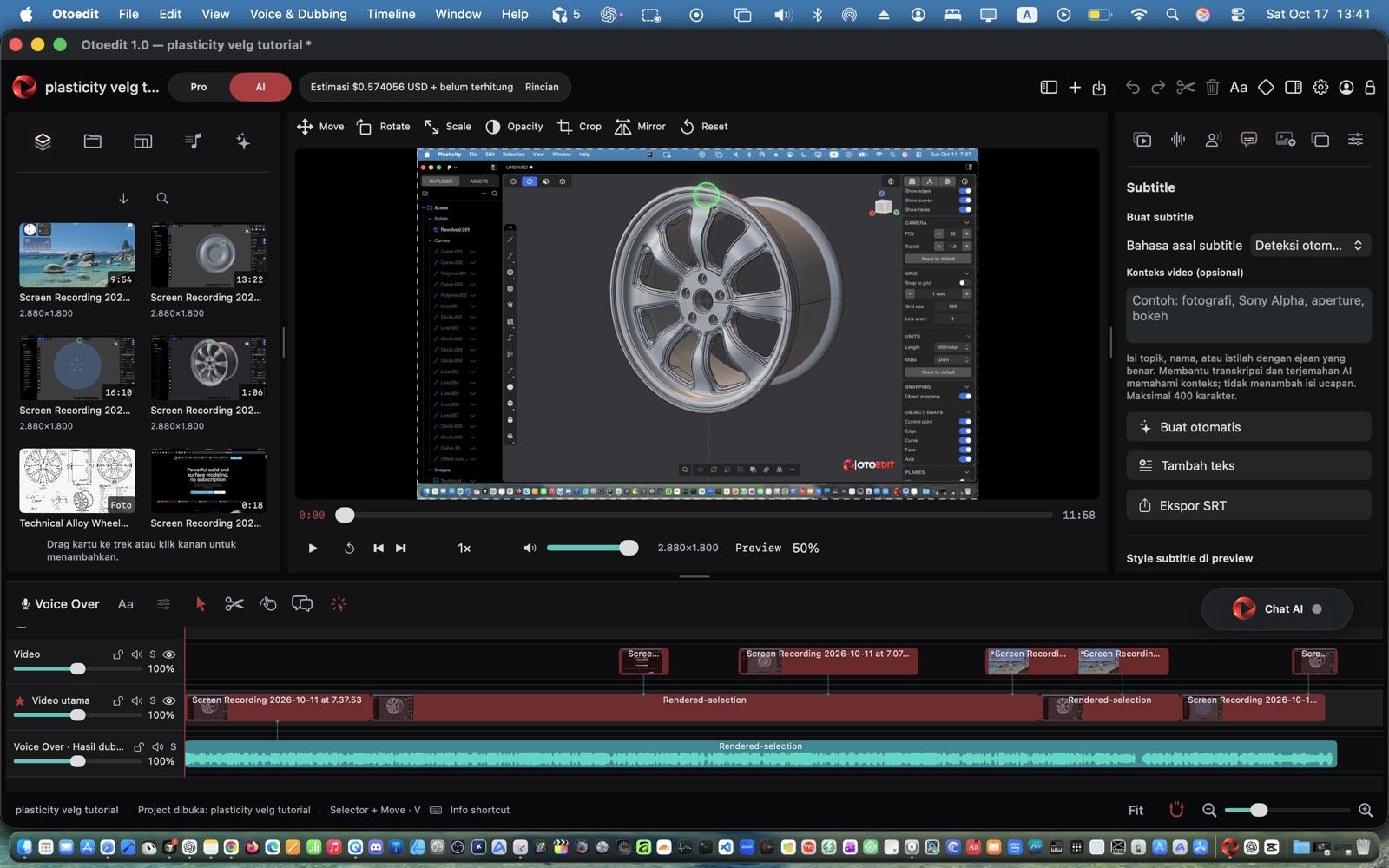Click the Ekspor SRT button
This screenshot has width=1389, height=868.
click(1248, 505)
